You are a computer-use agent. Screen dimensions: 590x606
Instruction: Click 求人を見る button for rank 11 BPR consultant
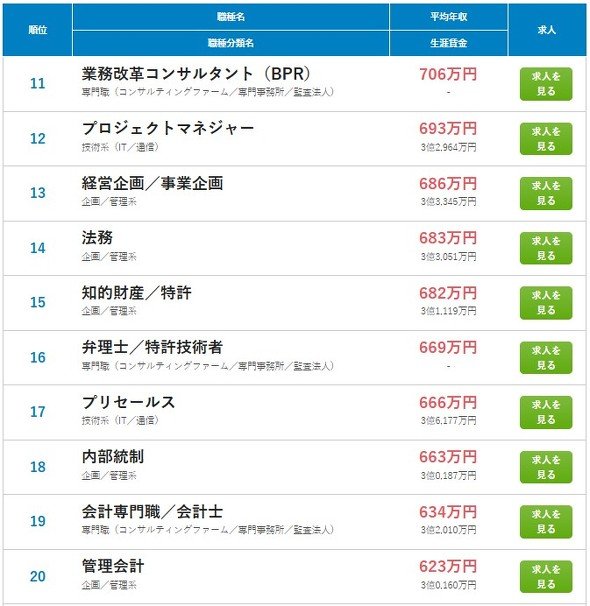click(x=546, y=84)
